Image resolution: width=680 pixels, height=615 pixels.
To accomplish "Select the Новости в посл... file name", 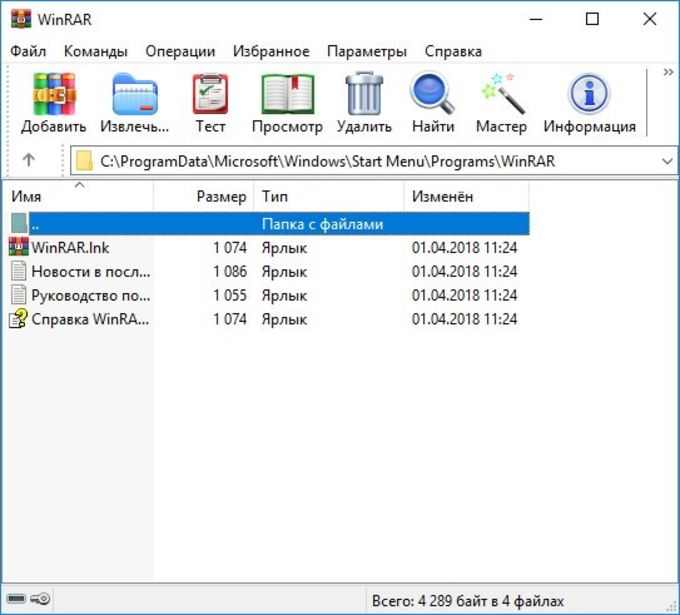I will [91, 272].
